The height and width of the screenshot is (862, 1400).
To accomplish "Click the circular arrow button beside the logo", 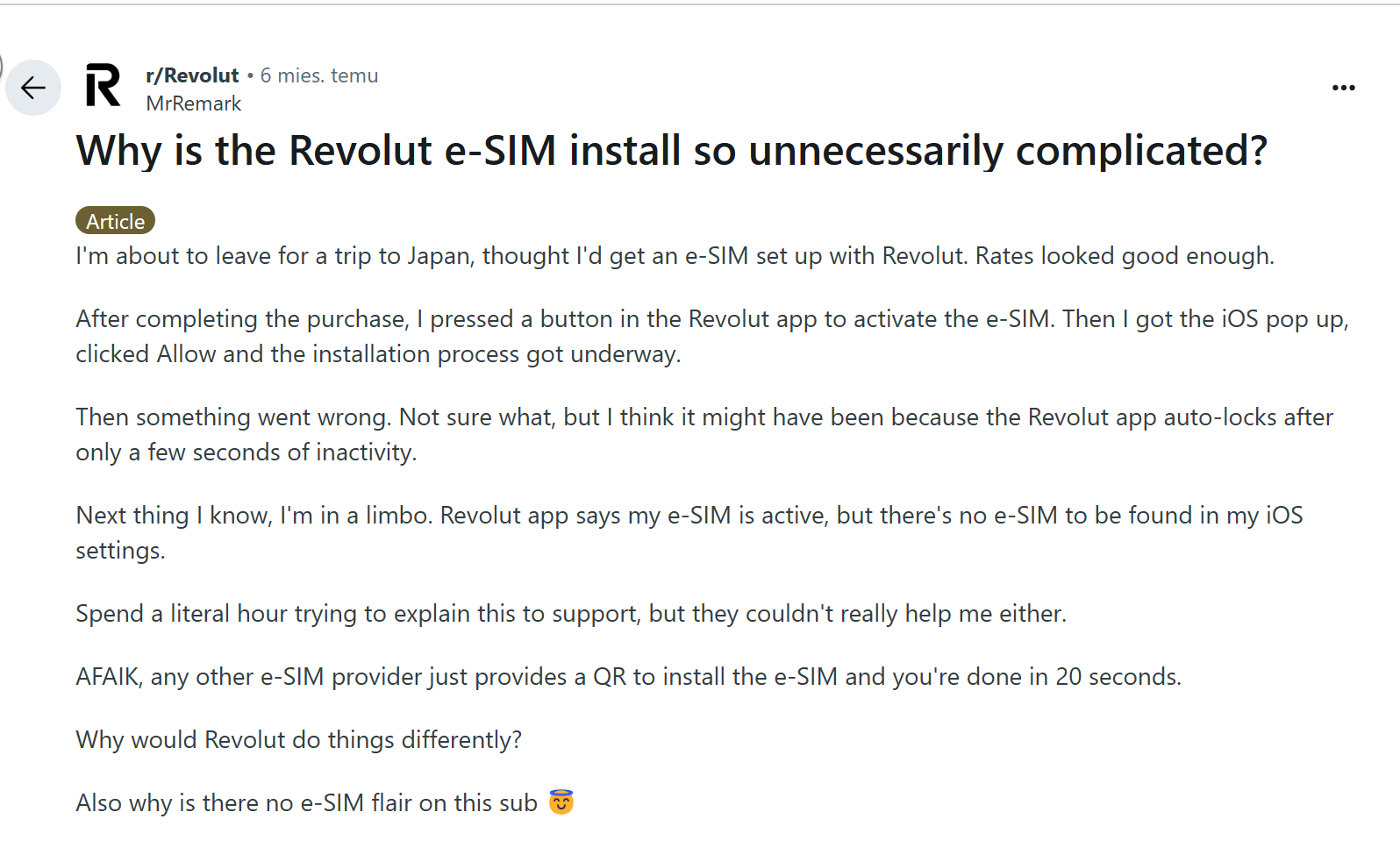I will point(32,88).
